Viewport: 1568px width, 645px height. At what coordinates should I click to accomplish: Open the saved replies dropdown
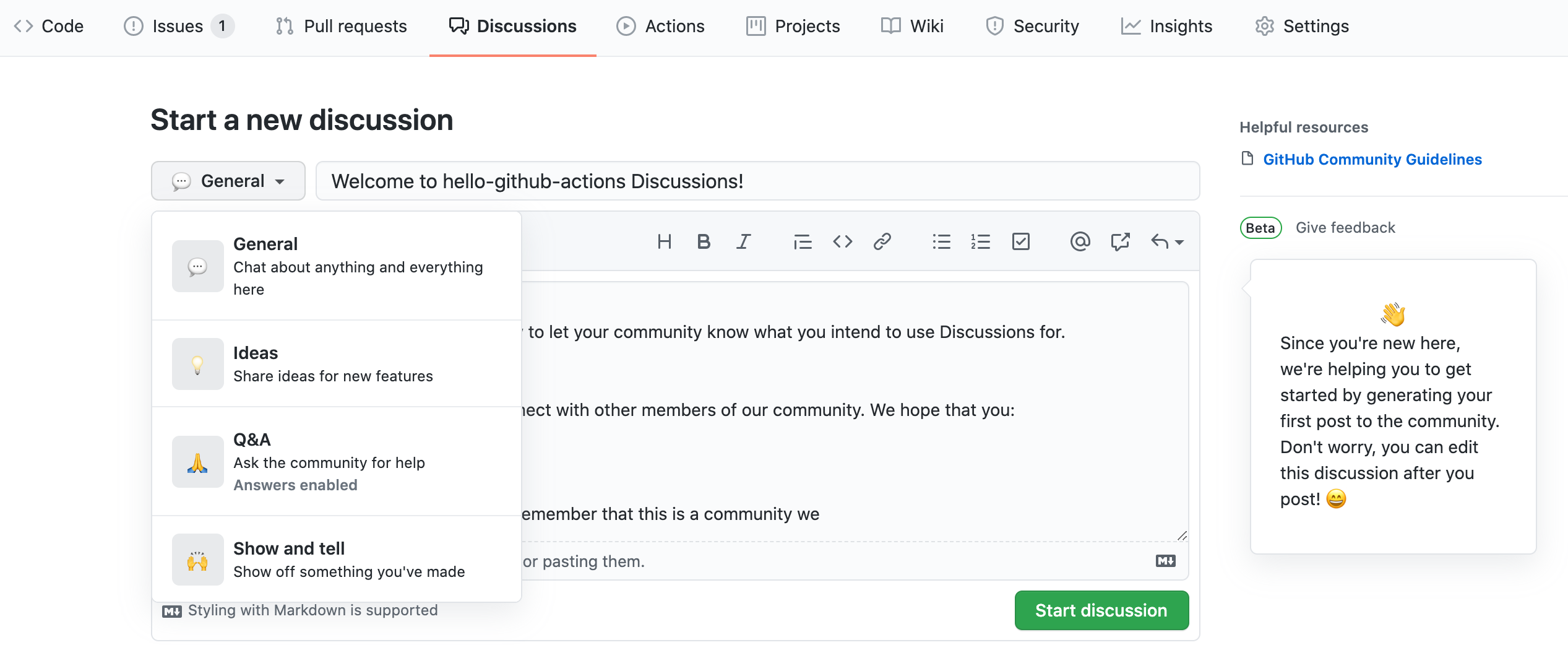1167,241
